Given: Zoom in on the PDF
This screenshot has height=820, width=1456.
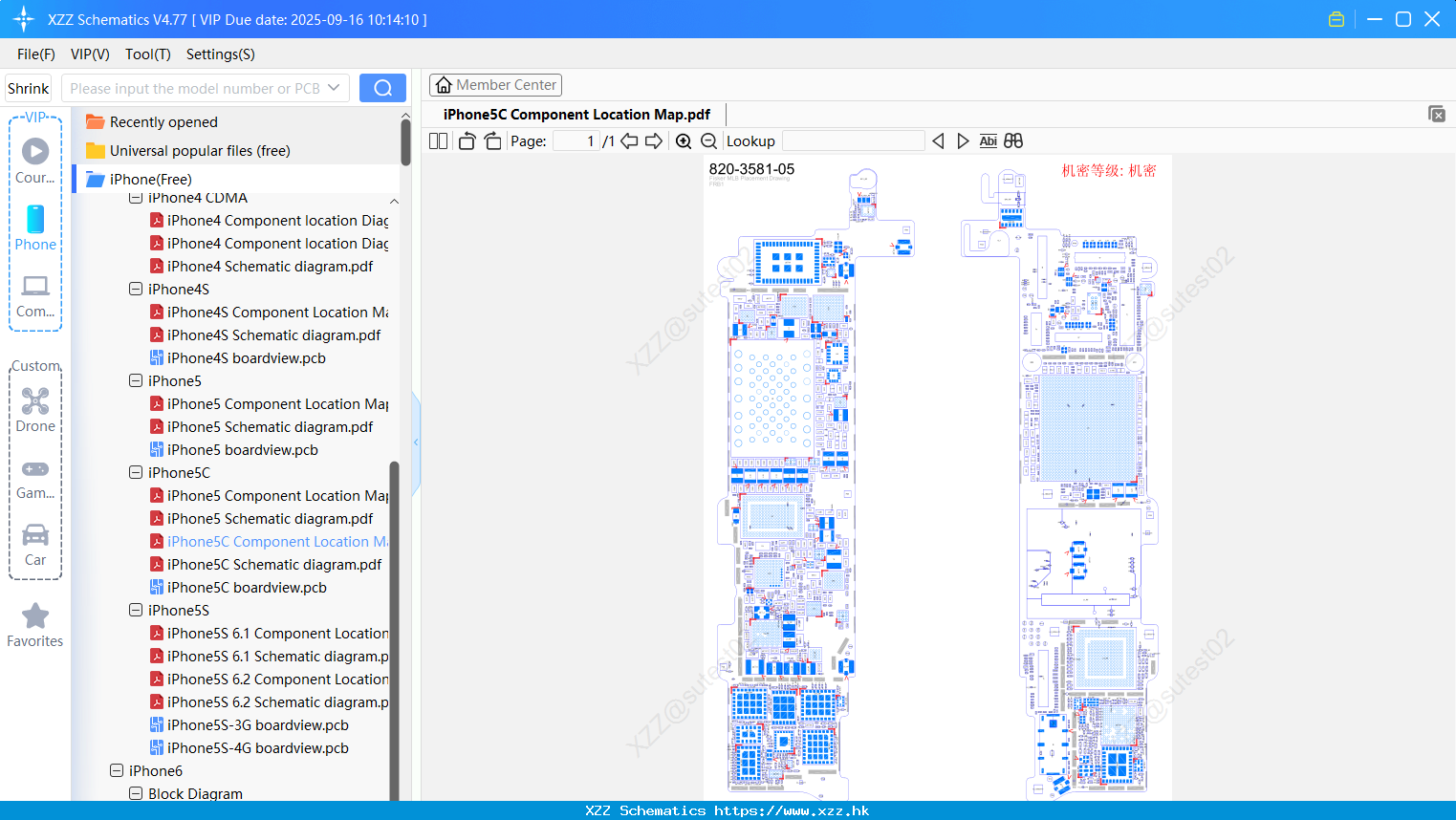Looking at the screenshot, I should pyautogui.click(x=684, y=140).
